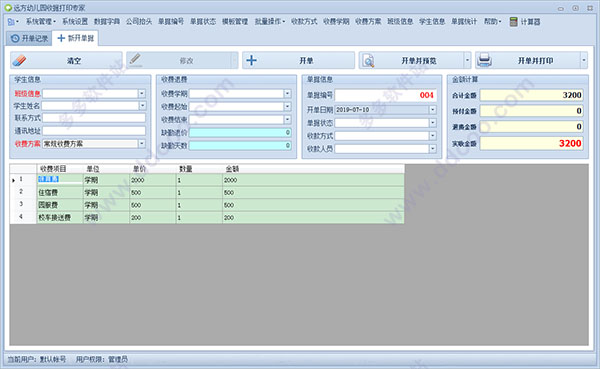
Task: Click the 开单并预览 preview button
Action: pyautogui.click(x=411, y=60)
